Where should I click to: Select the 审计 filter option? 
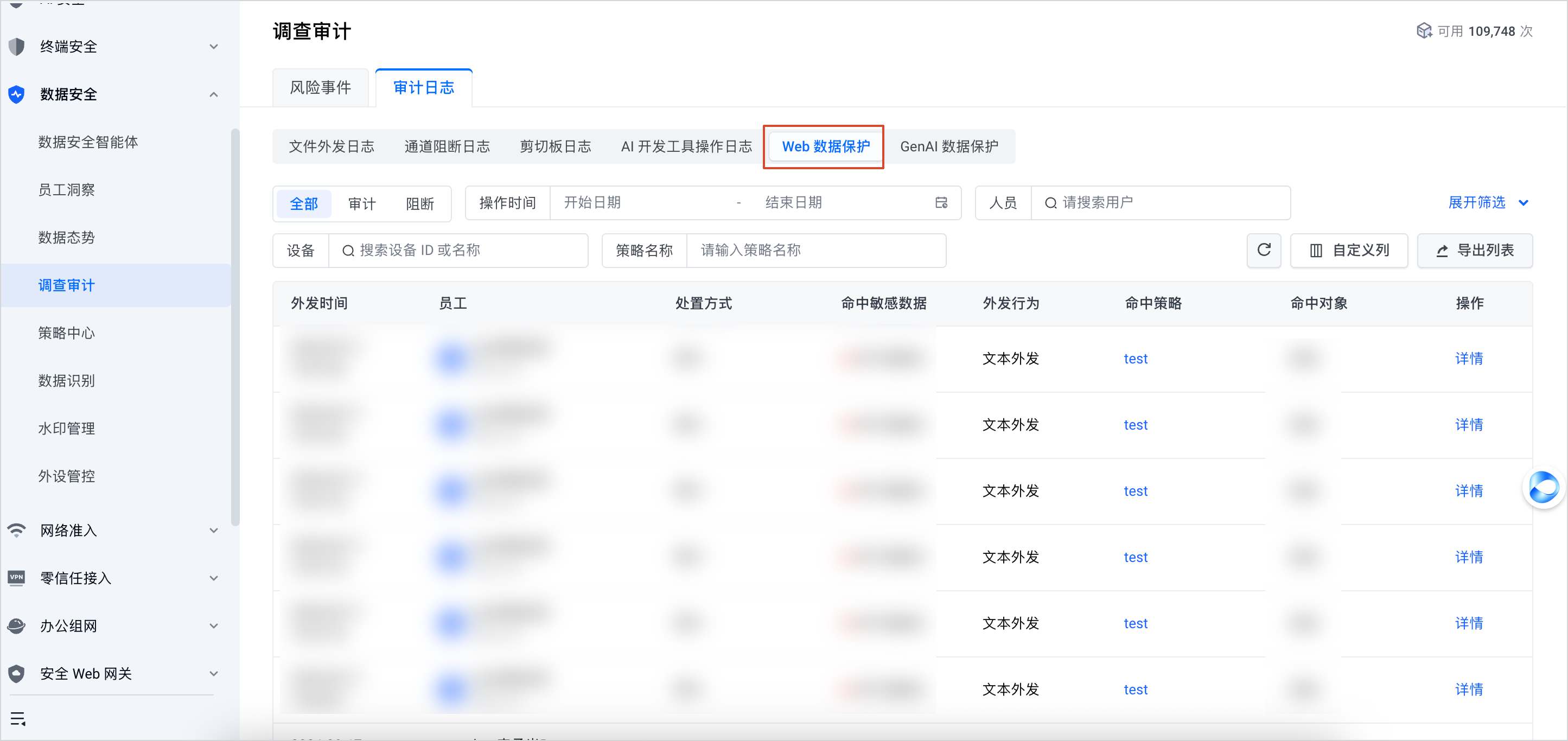pyautogui.click(x=362, y=203)
